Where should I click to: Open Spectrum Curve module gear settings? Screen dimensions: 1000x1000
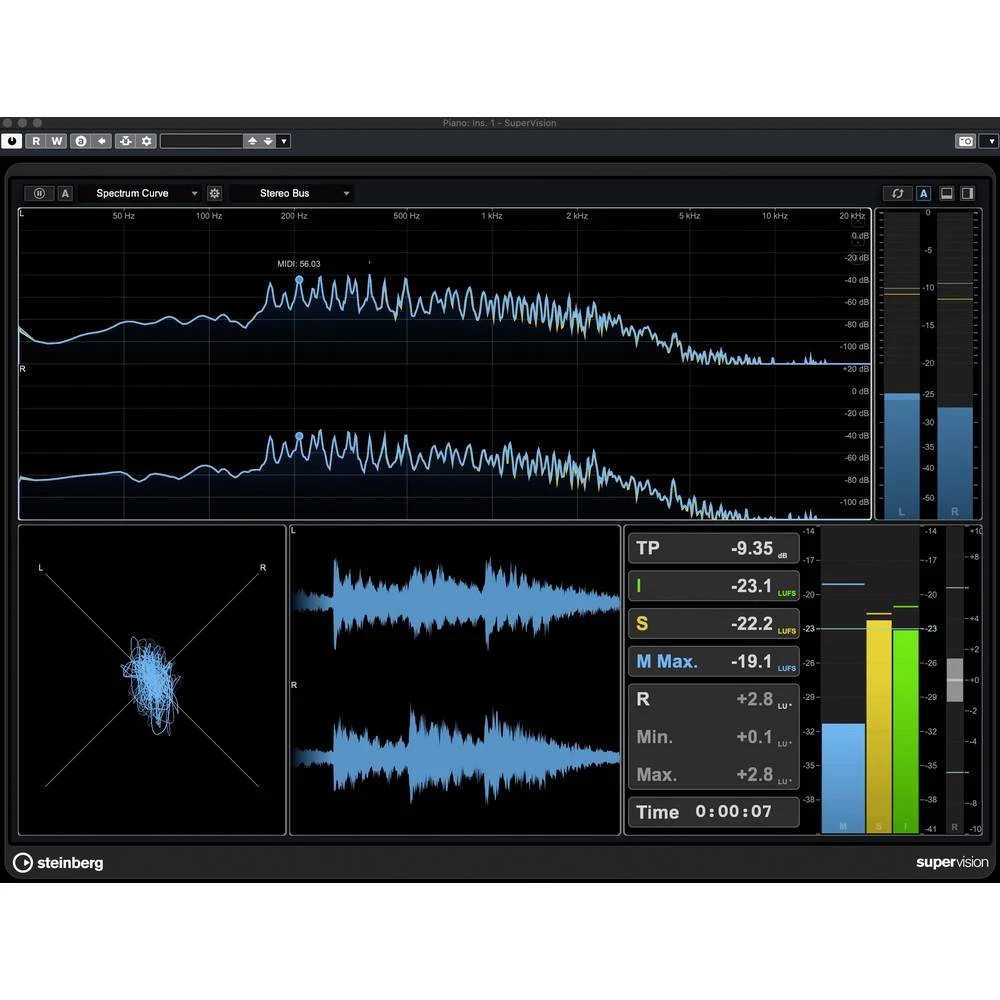(214, 193)
